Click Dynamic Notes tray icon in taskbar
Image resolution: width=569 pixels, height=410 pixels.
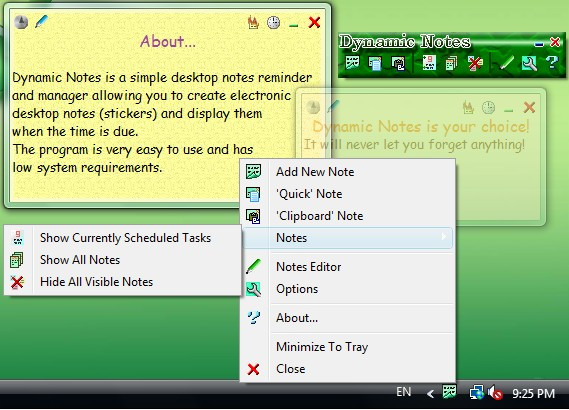tap(449, 392)
